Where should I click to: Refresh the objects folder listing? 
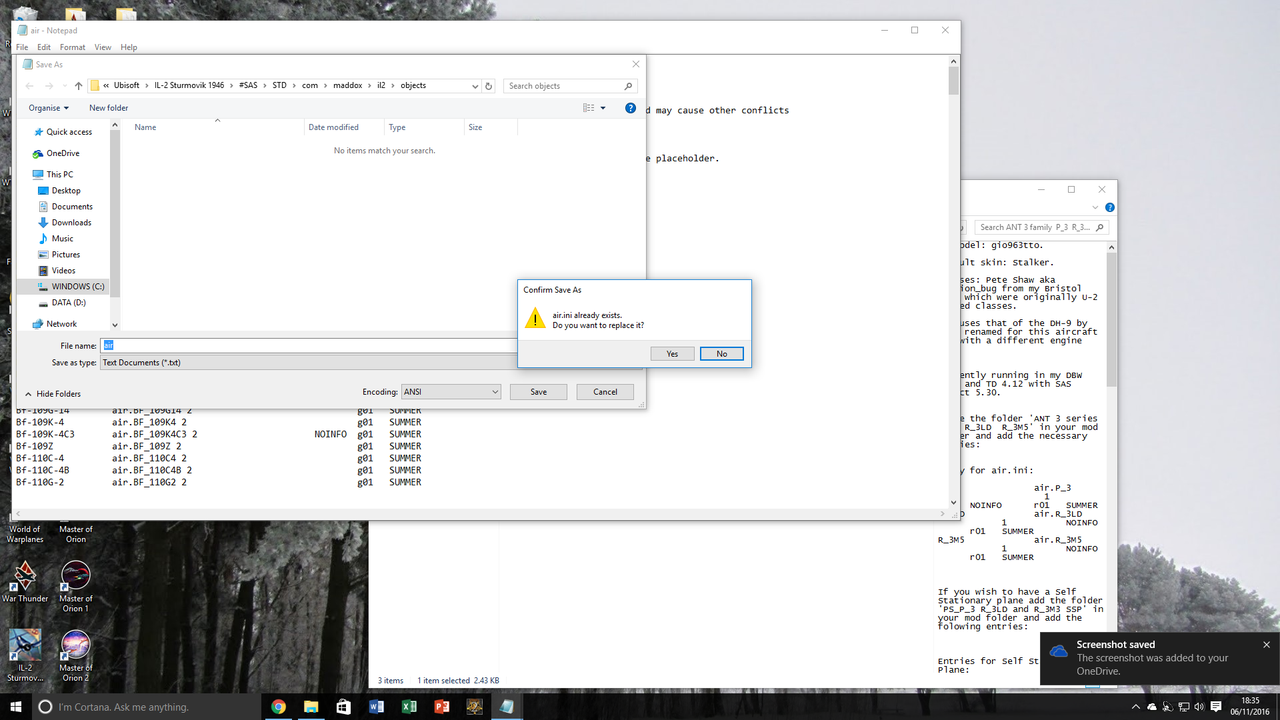489,86
